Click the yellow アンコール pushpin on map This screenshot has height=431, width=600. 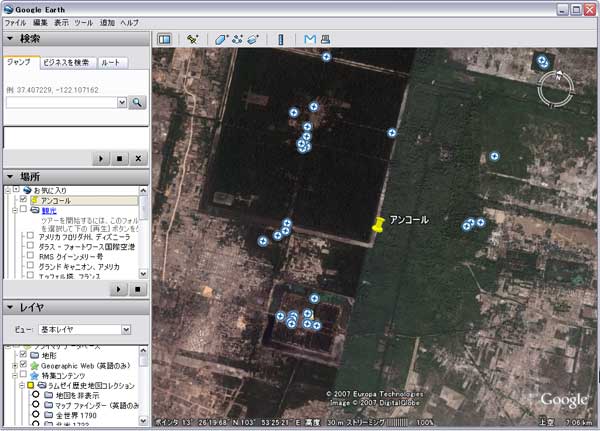[378, 226]
